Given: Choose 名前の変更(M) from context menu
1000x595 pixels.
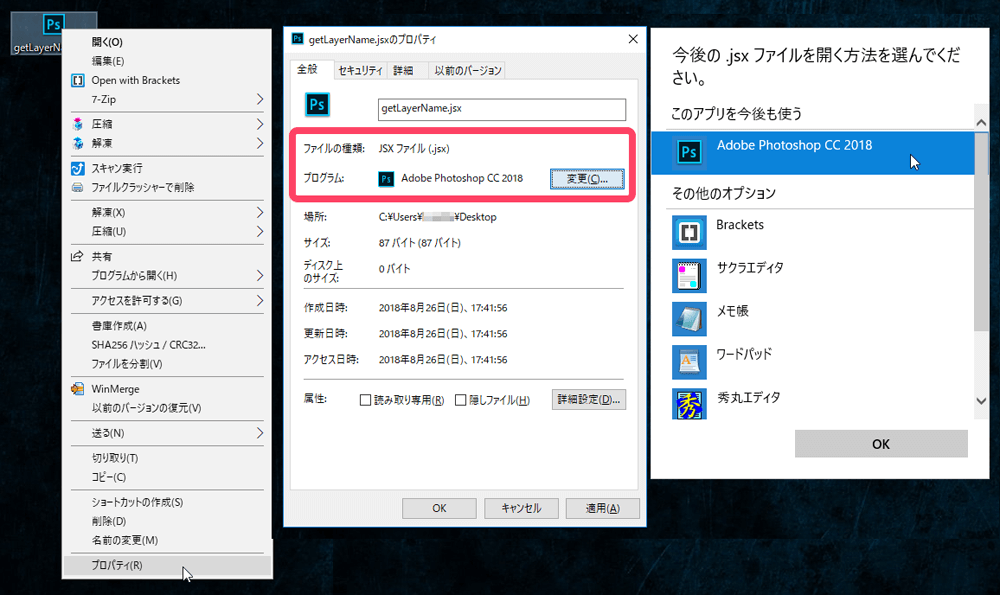Looking at the screenshot, I should [x=167, y=541].
